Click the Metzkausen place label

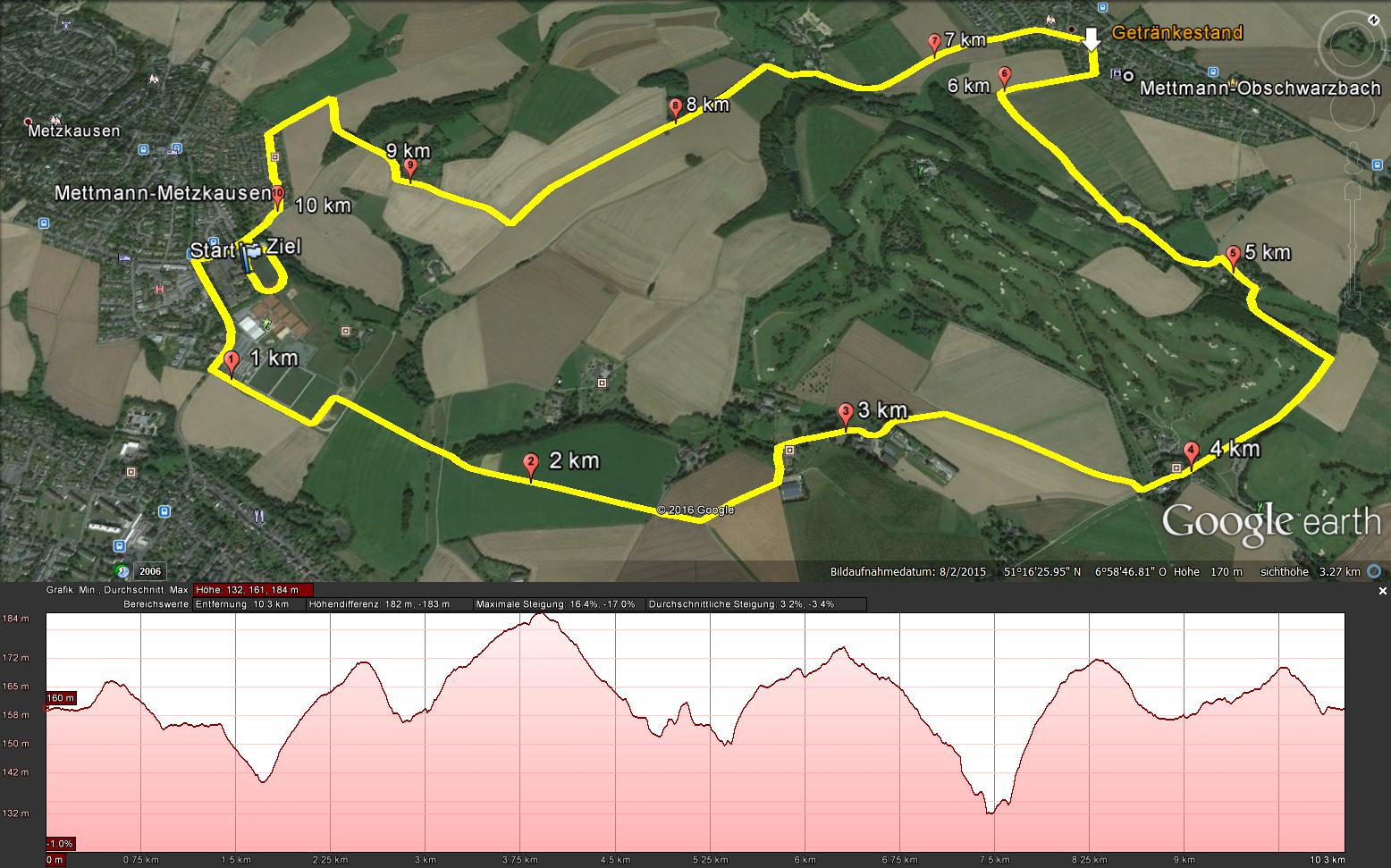pyautogui.click(x=73, y=131)
